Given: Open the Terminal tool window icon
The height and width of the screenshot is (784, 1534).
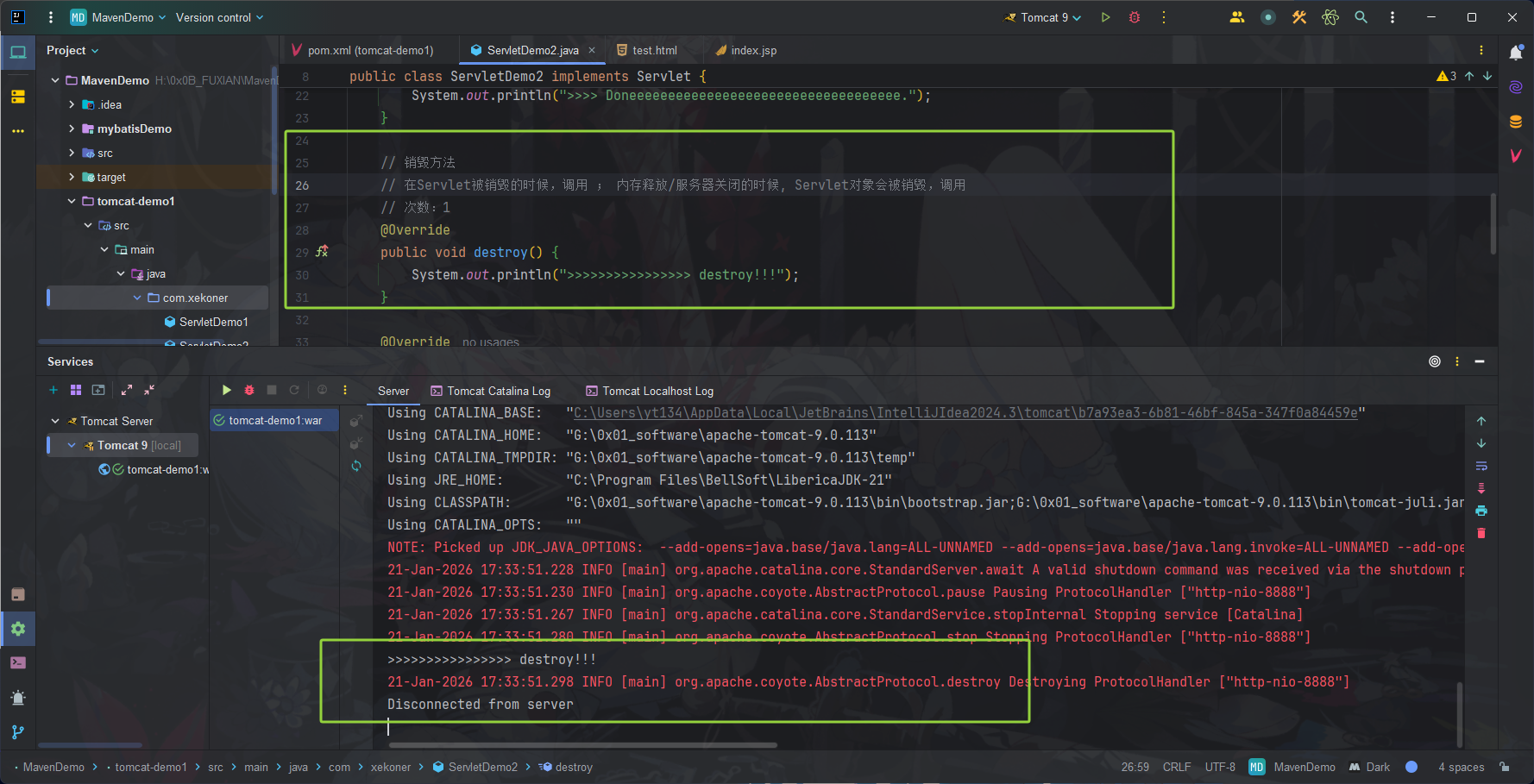Looking at the screenshot, I should click(18, 662).
